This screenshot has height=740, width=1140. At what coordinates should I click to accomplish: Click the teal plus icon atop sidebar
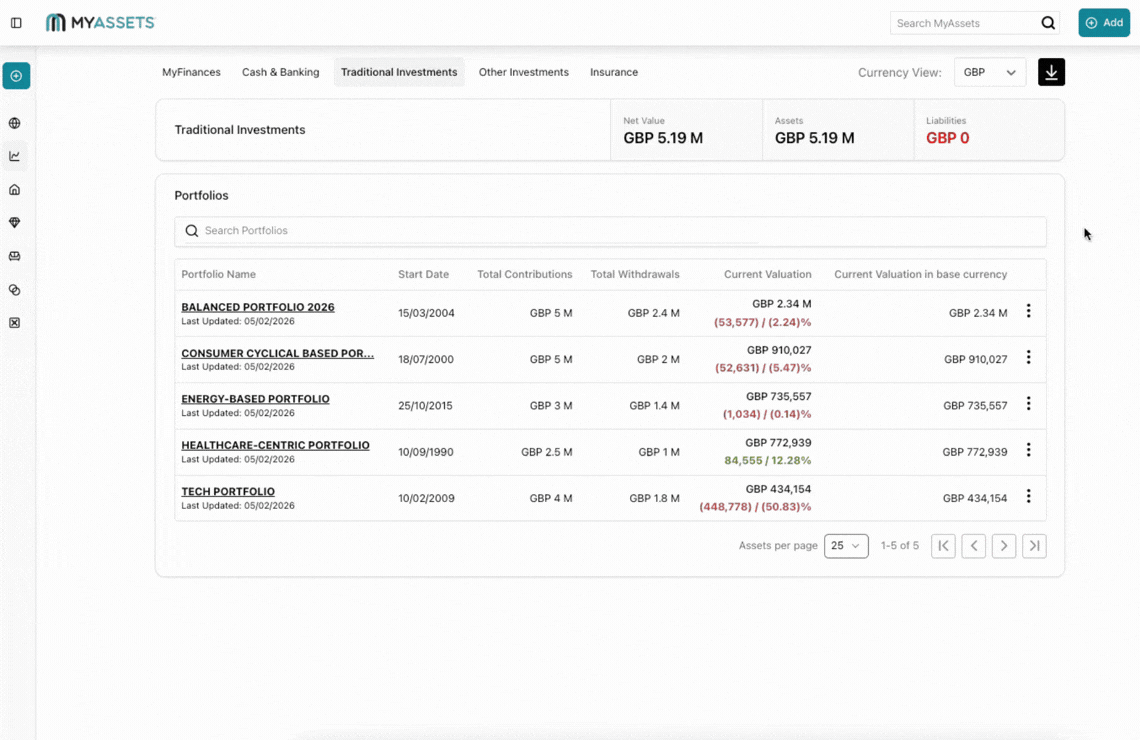coord(15,75)
